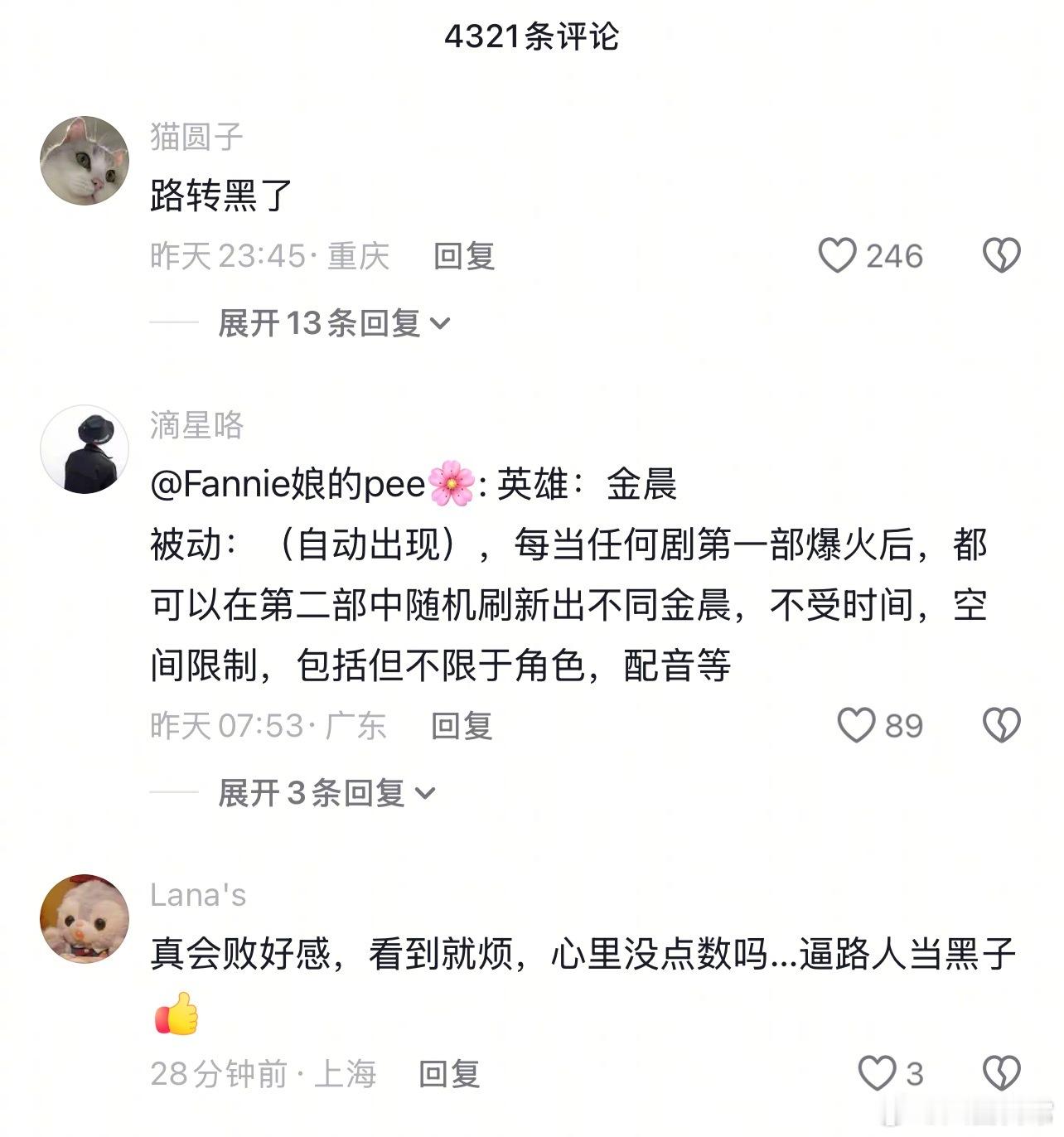Tap broken heart on 滴星咯's comment
The image size is (1064, 1137).
(x=1002, y=725)
